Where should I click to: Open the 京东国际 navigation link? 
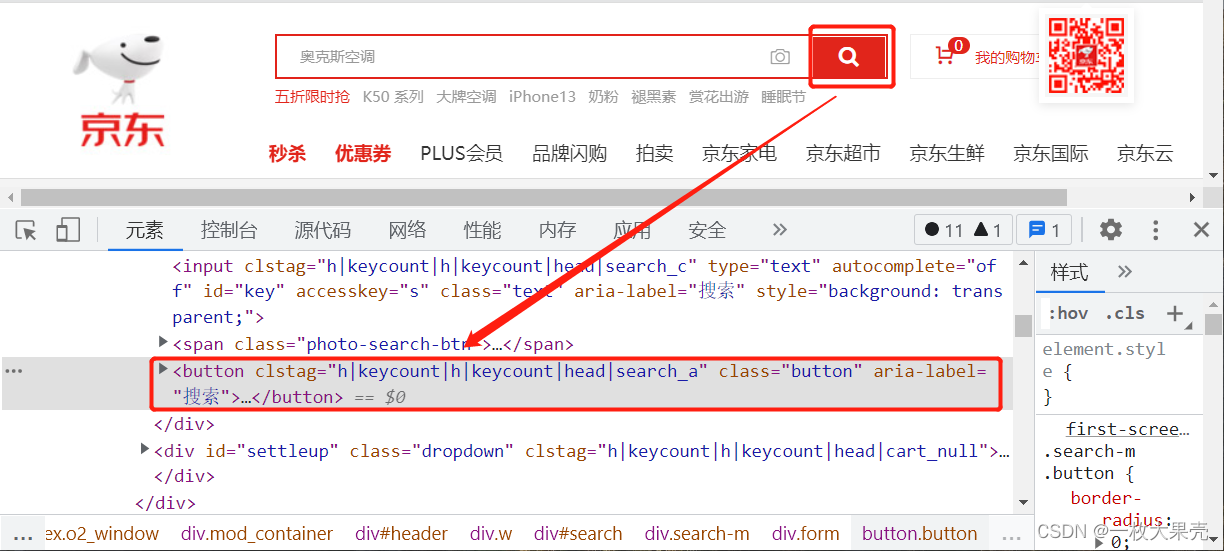(x=1051, y=154)
